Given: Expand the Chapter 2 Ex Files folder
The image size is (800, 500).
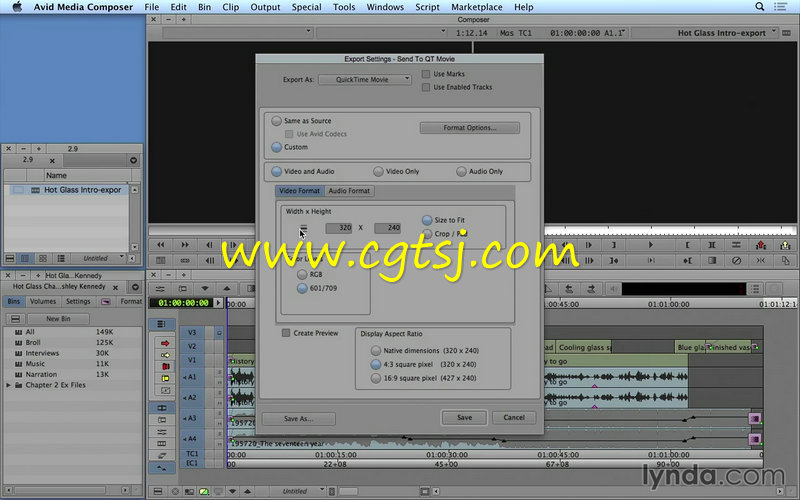Looking at the screenshot, I should click(8, 385).
